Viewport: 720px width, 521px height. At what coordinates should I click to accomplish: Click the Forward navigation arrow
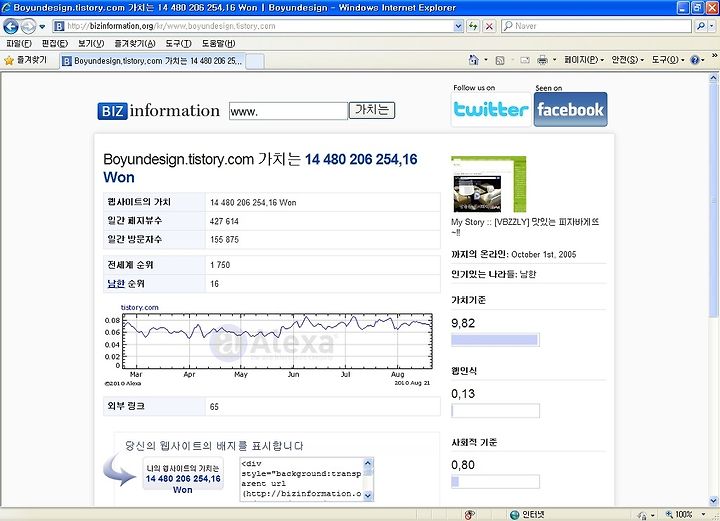[x=28, y=26]
